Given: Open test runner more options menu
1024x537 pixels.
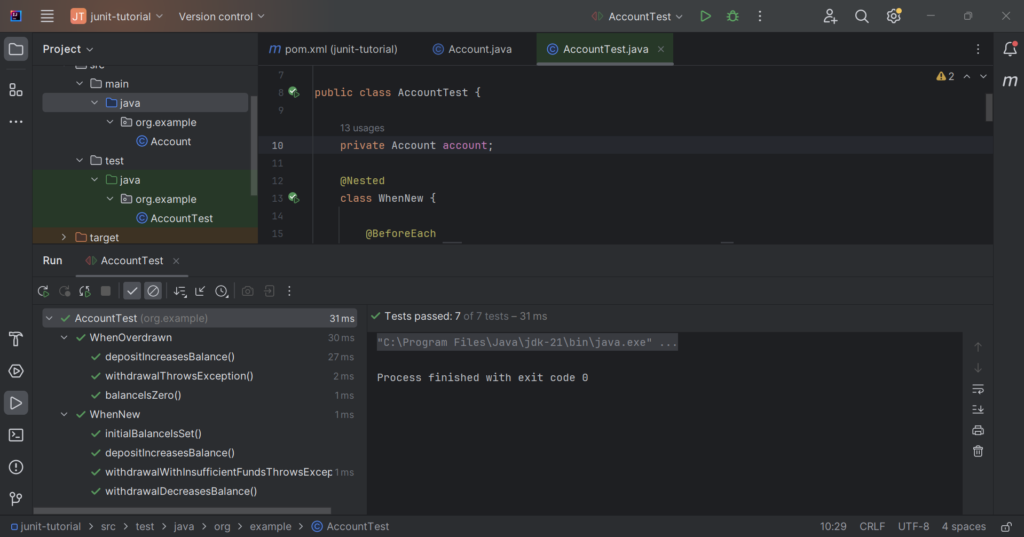Looking at the screenshot, I should tap(289, 291).
